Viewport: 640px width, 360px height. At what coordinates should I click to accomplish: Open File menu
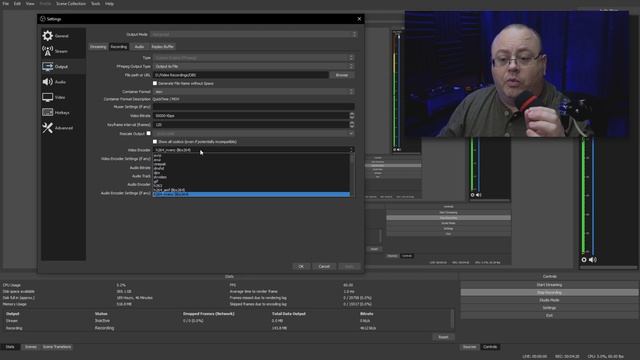tap(6, 4)
